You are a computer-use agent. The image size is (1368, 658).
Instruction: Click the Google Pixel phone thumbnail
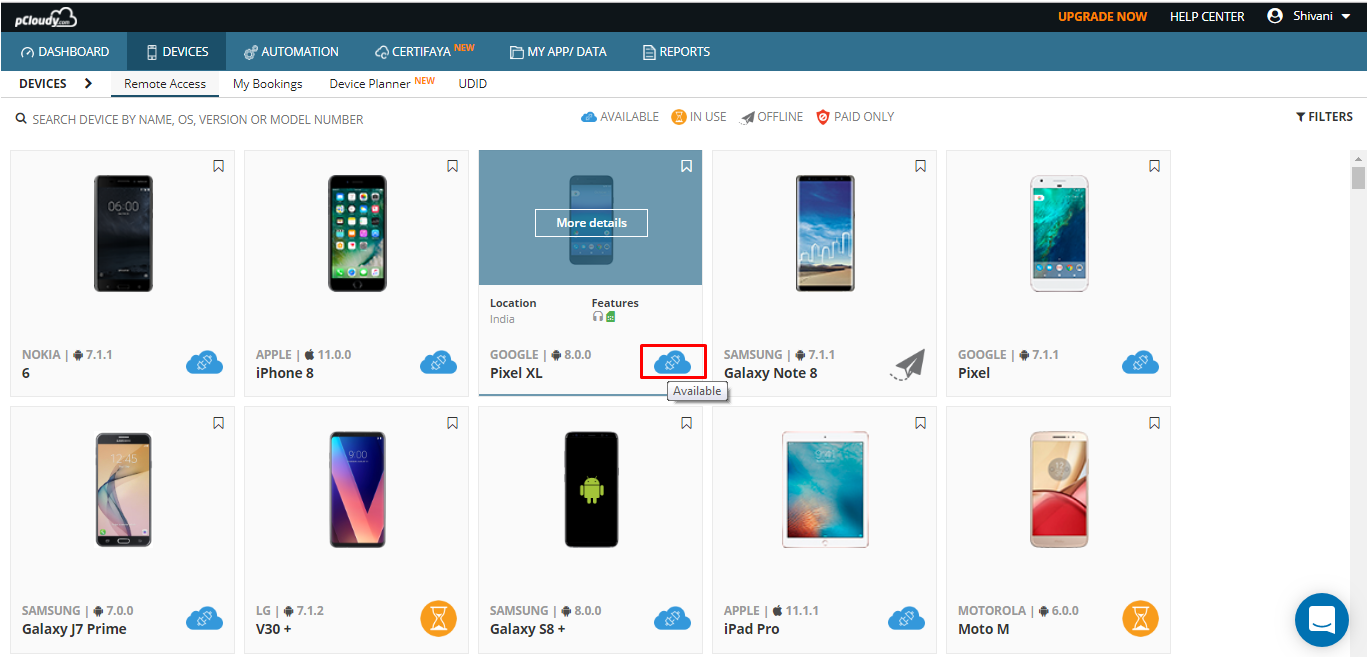(1059, 233)
